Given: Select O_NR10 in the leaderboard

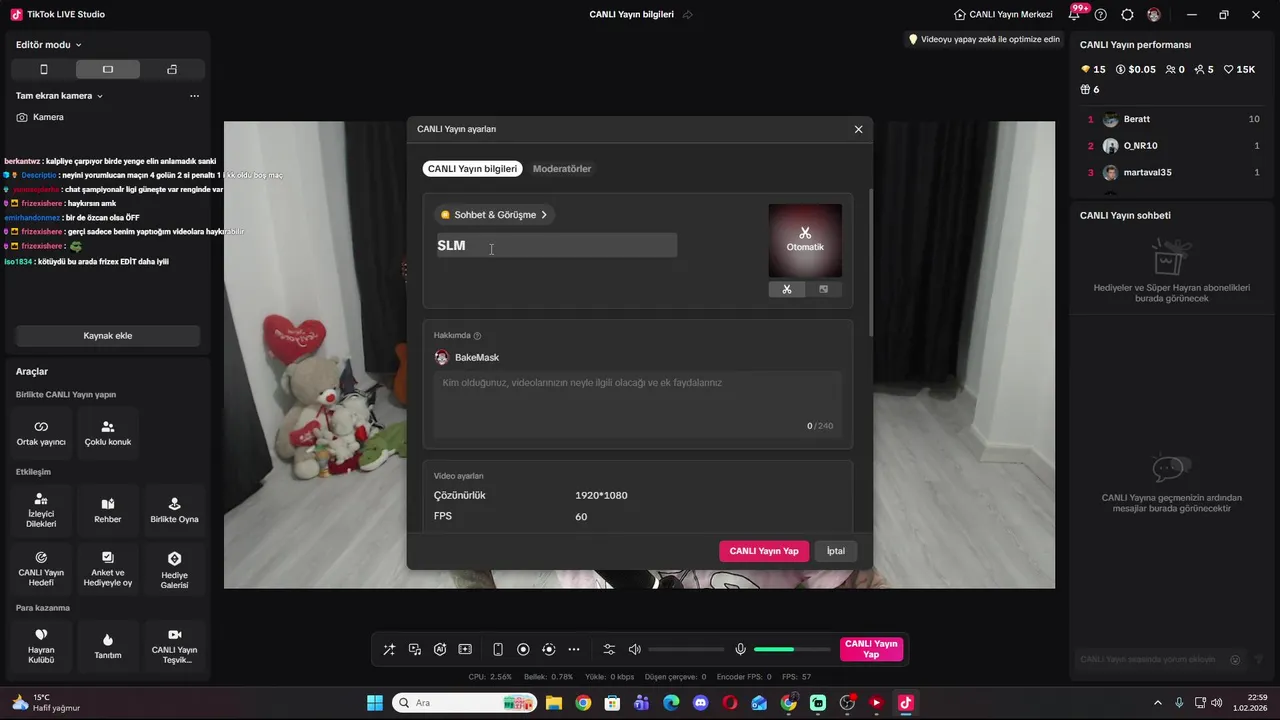Looking at the screenshot, I should [1173, 146].
